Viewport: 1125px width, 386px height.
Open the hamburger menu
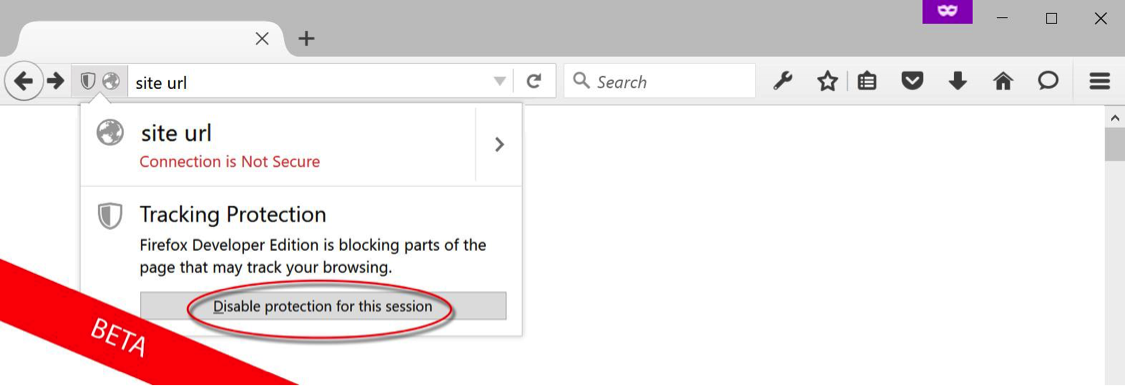(x=1100, y=81)
